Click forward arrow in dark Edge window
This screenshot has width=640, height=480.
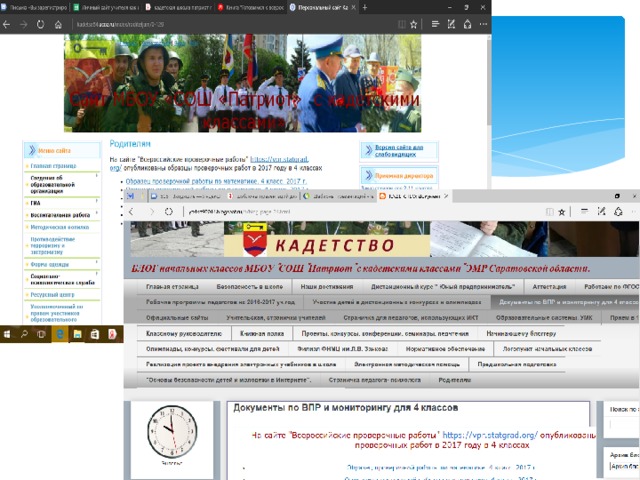coord(24,24)
